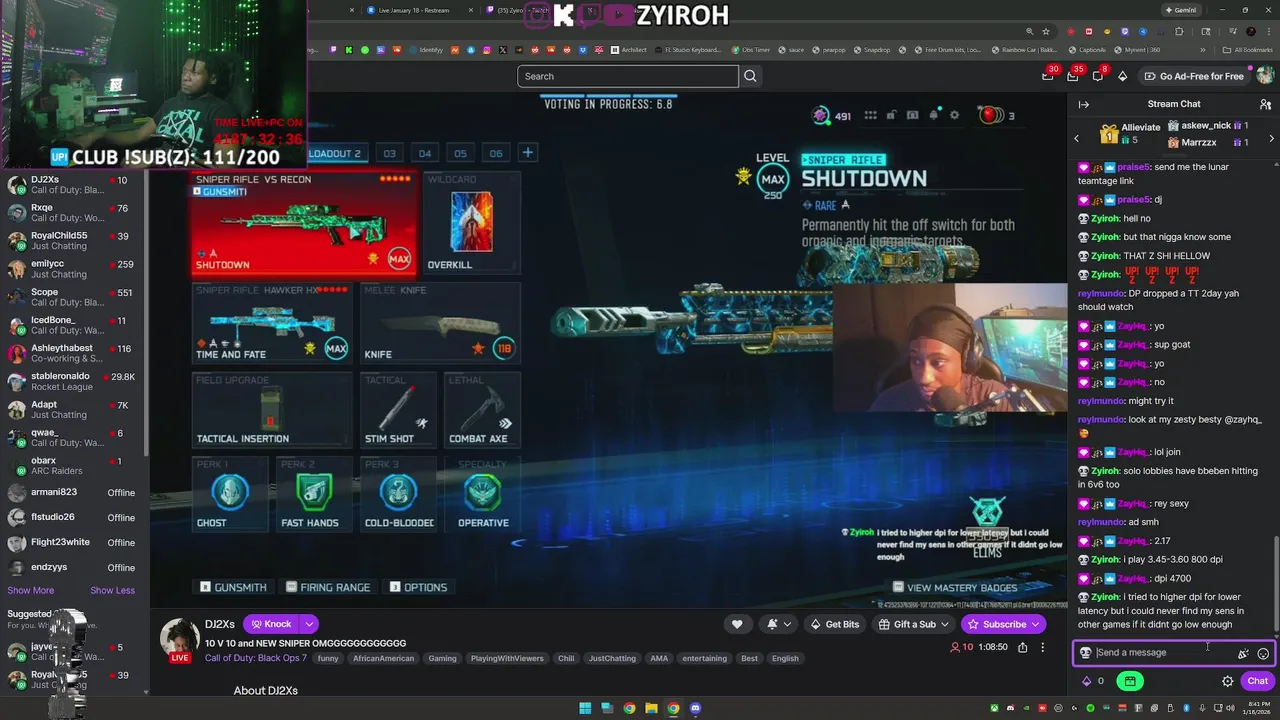
Task: Switch to Restream browser tab
Action: (x=413, y=10)
